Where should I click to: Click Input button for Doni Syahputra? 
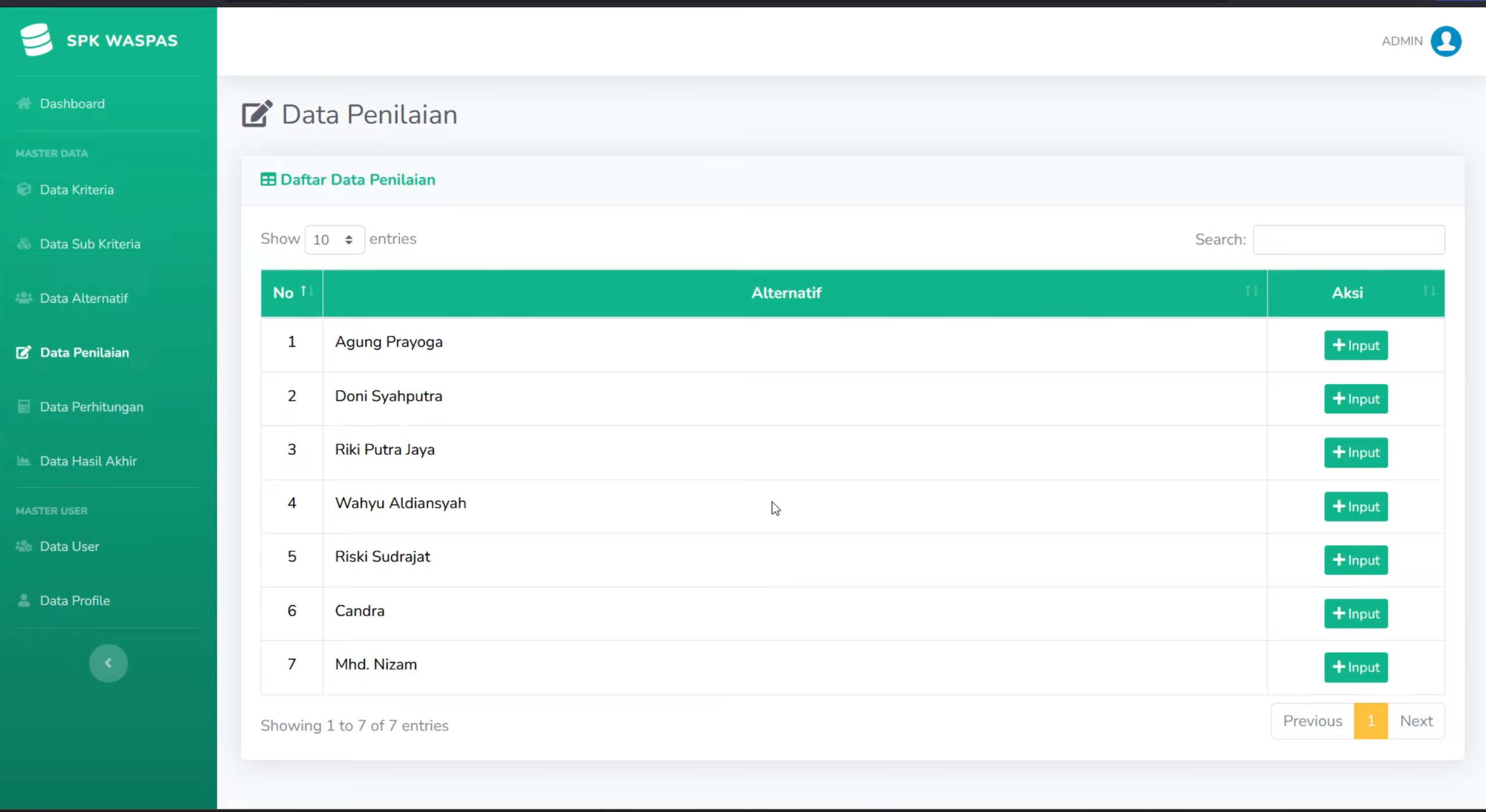[1356, 398]
